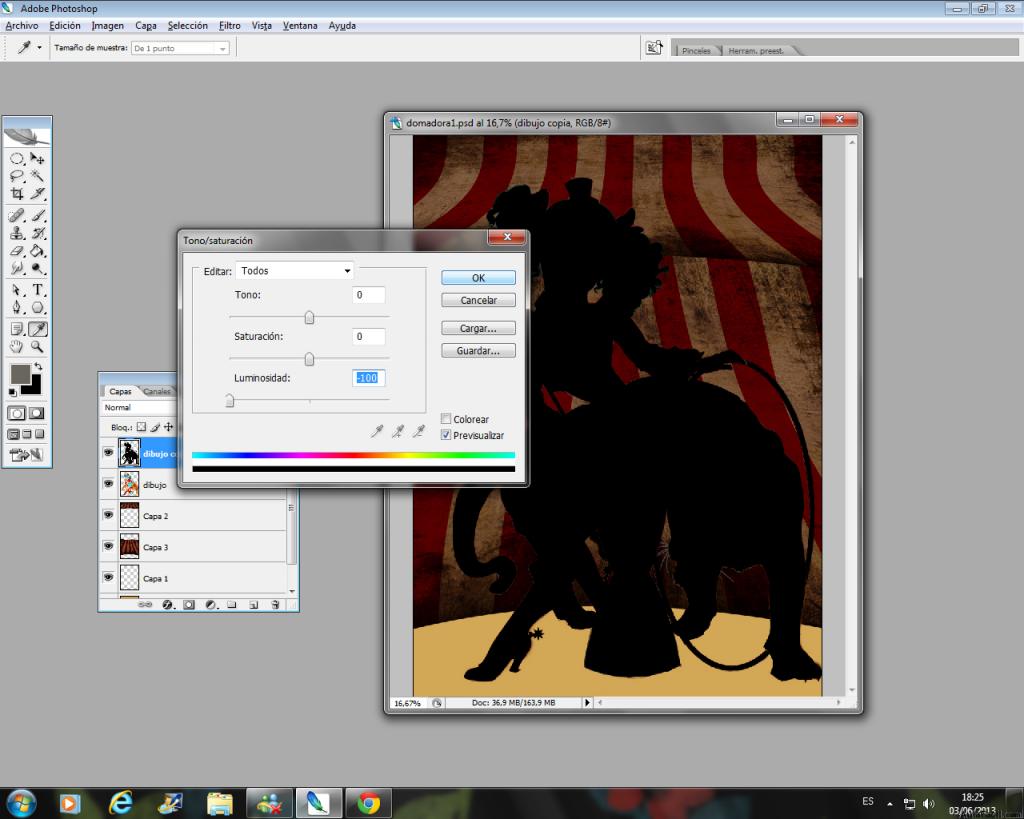Screen dimensions: 1024x819
Task: Reset to default black and white colors
Action: pos(12,392)
